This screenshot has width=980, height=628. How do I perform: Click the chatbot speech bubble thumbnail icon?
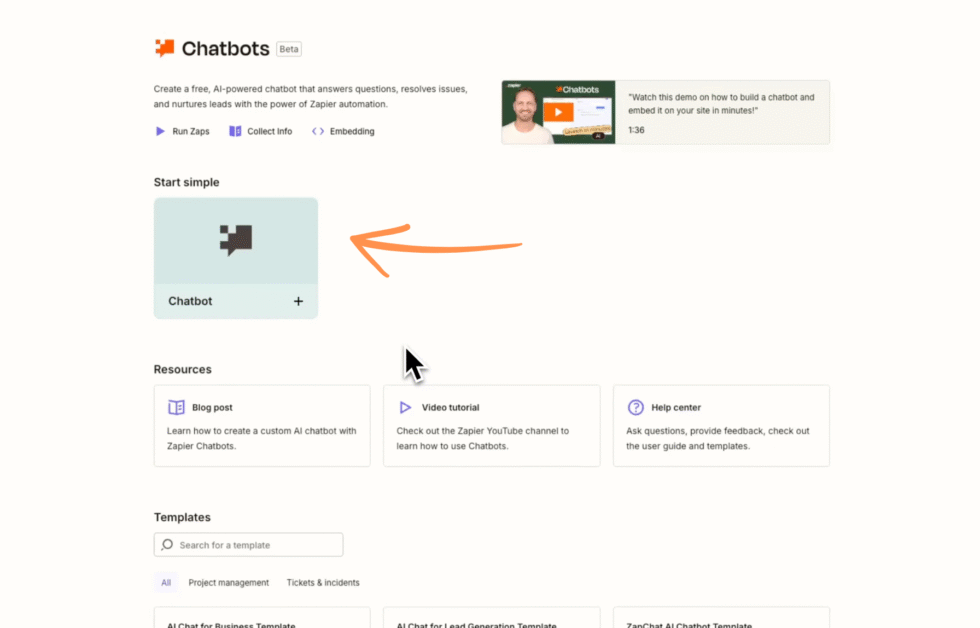235,240
